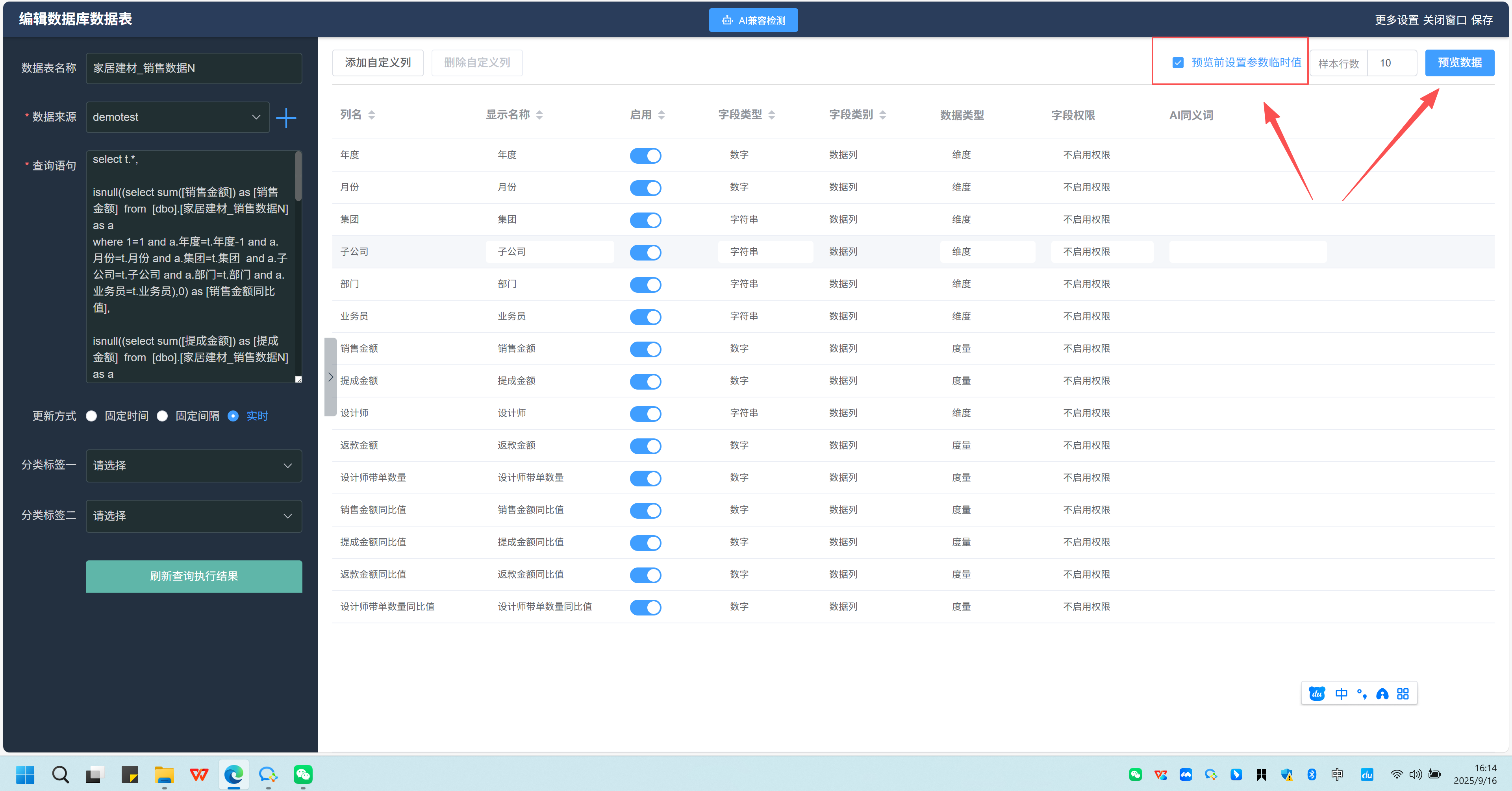Open the sticky notes taskbar app

tap(129, 774)
